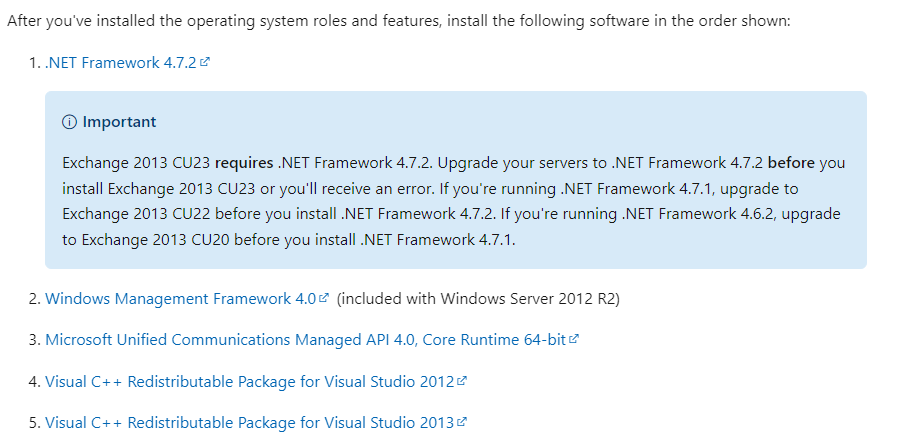
Task: Click the note line starting "Exchange 2013 CU22 before"
Action: pos(451,214)
